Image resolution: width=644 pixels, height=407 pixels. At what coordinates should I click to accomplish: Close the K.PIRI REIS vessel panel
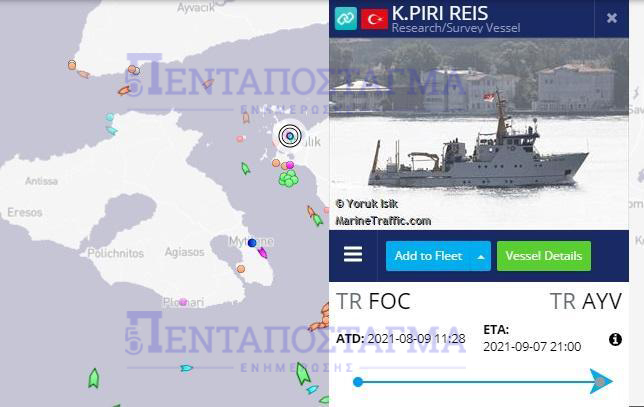click(x=612, y=18)
